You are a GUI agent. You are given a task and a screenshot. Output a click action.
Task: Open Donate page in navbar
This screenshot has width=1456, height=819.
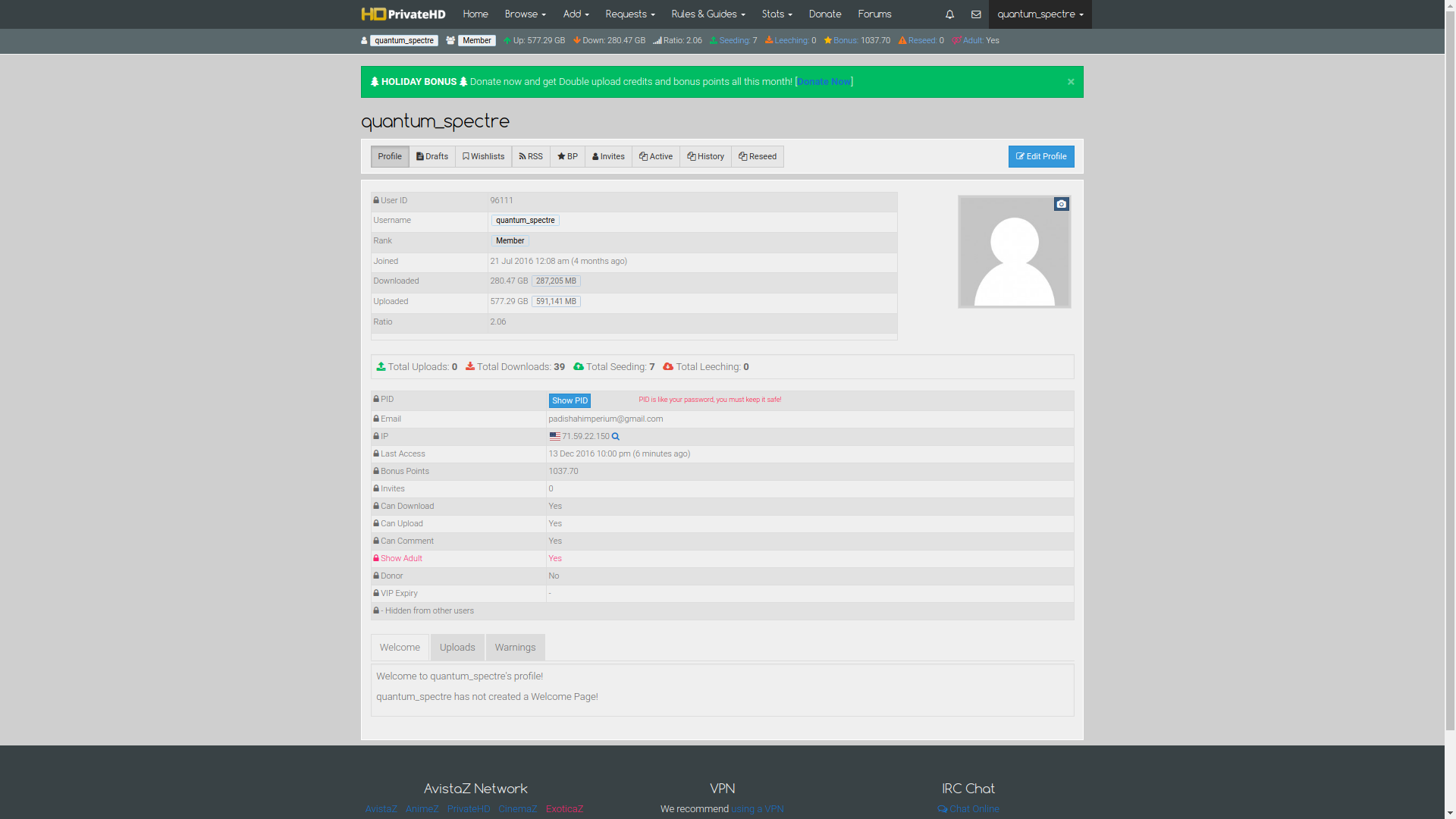(x=824, y=14)
